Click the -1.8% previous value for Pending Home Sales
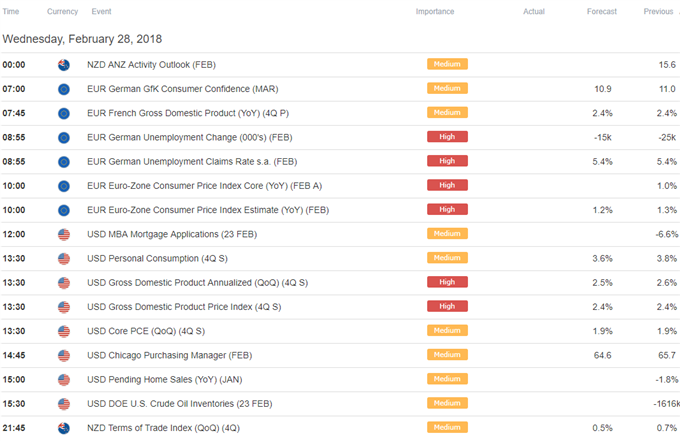This screenshot has width=680, height=441. 667,380
